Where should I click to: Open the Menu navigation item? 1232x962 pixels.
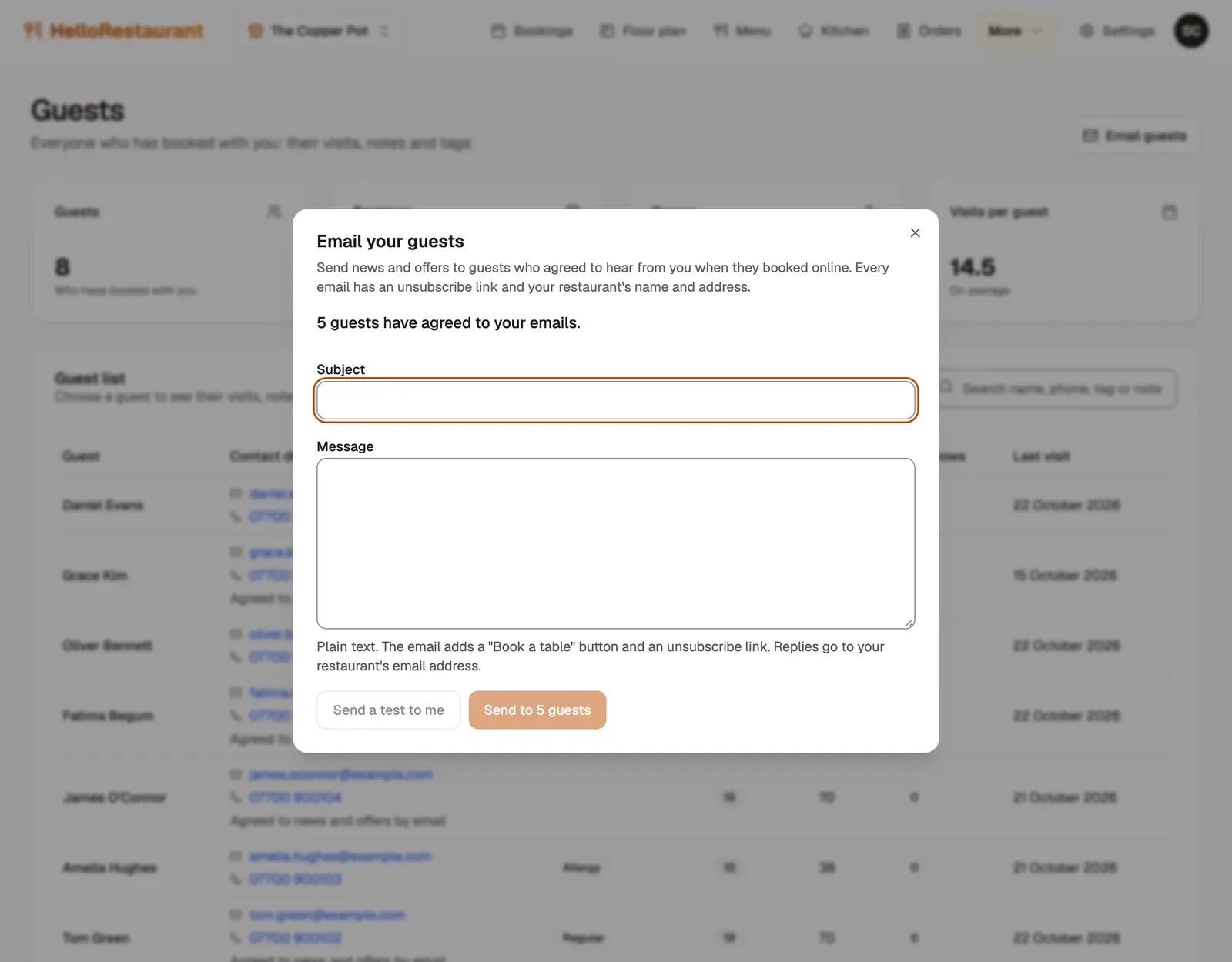pos(742,31)
